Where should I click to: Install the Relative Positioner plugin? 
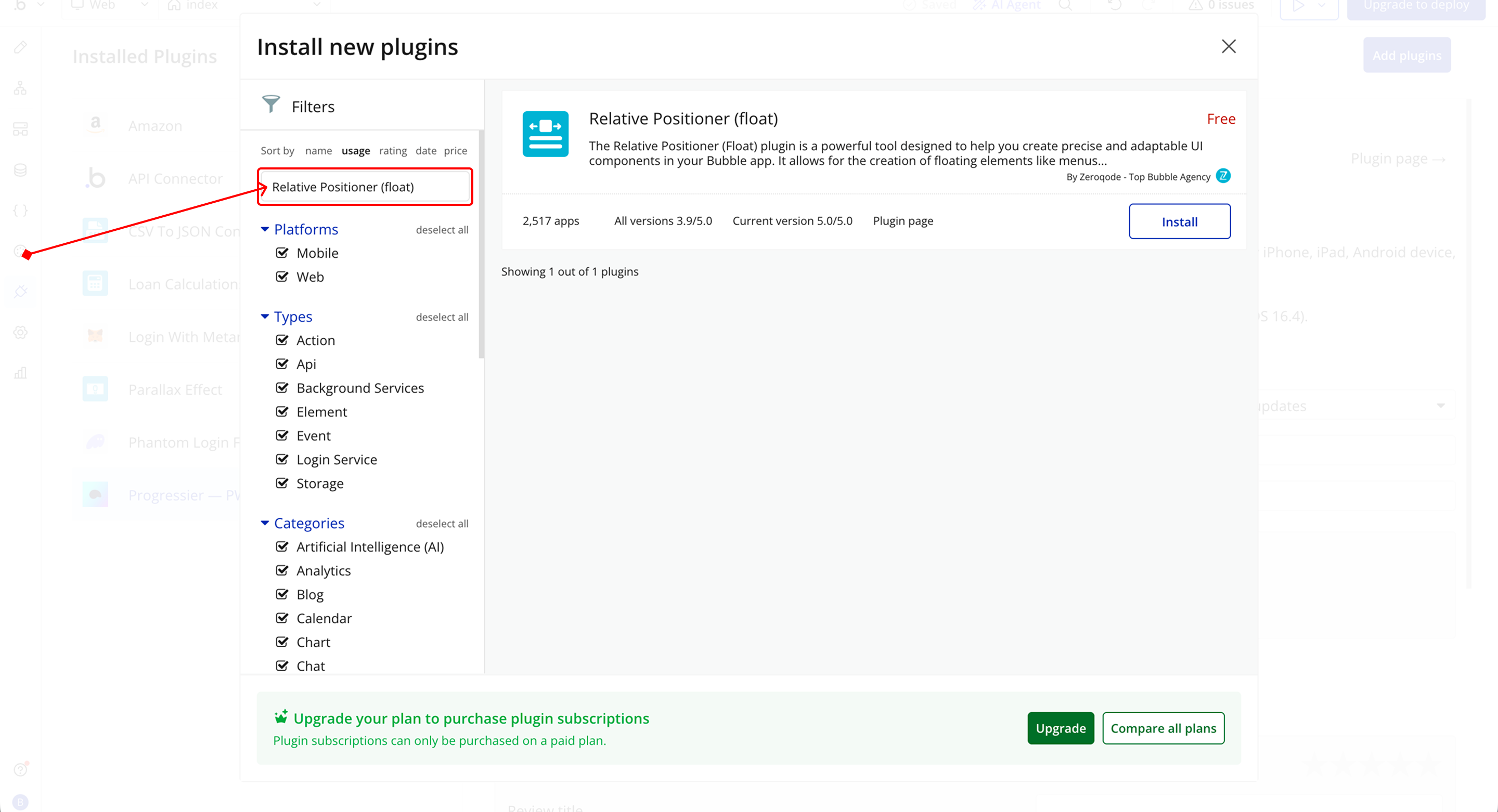(1179, 221)
